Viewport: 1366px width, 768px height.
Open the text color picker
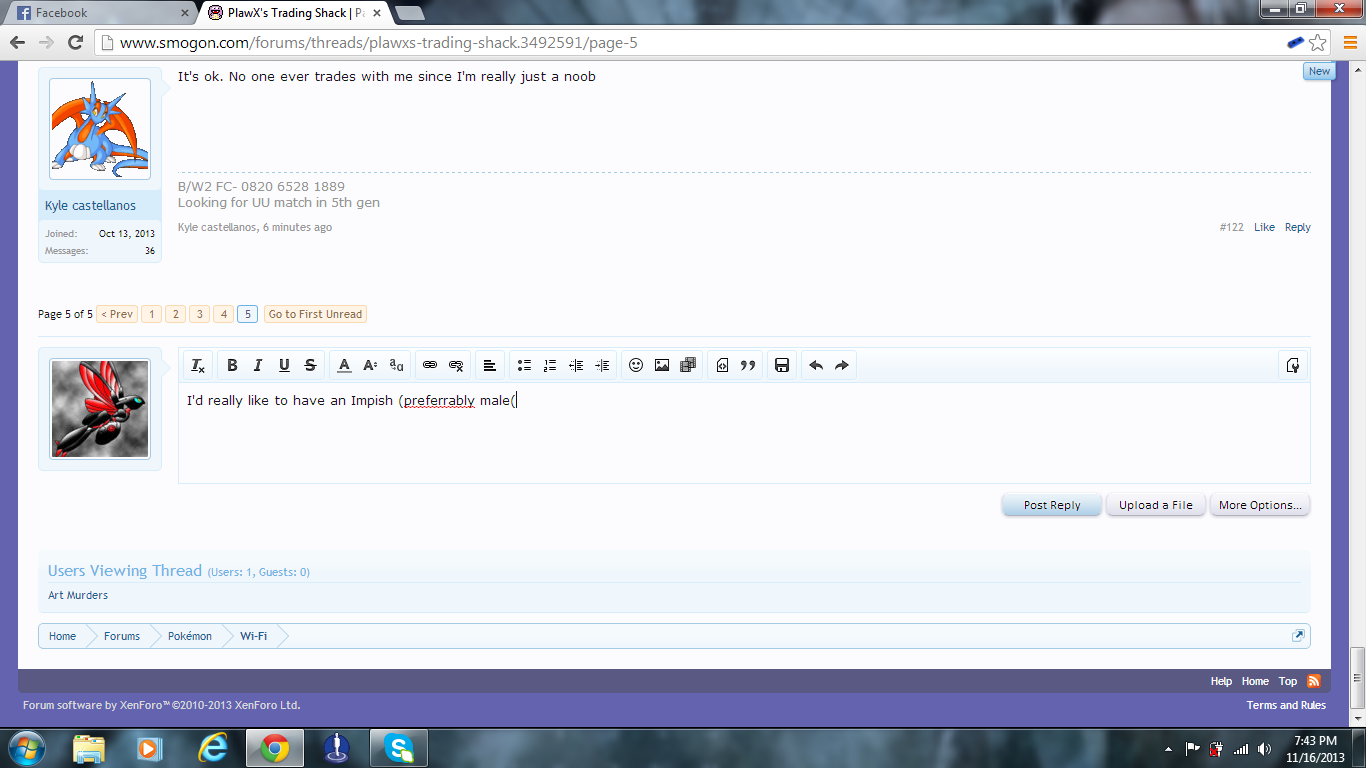point(344,366)
